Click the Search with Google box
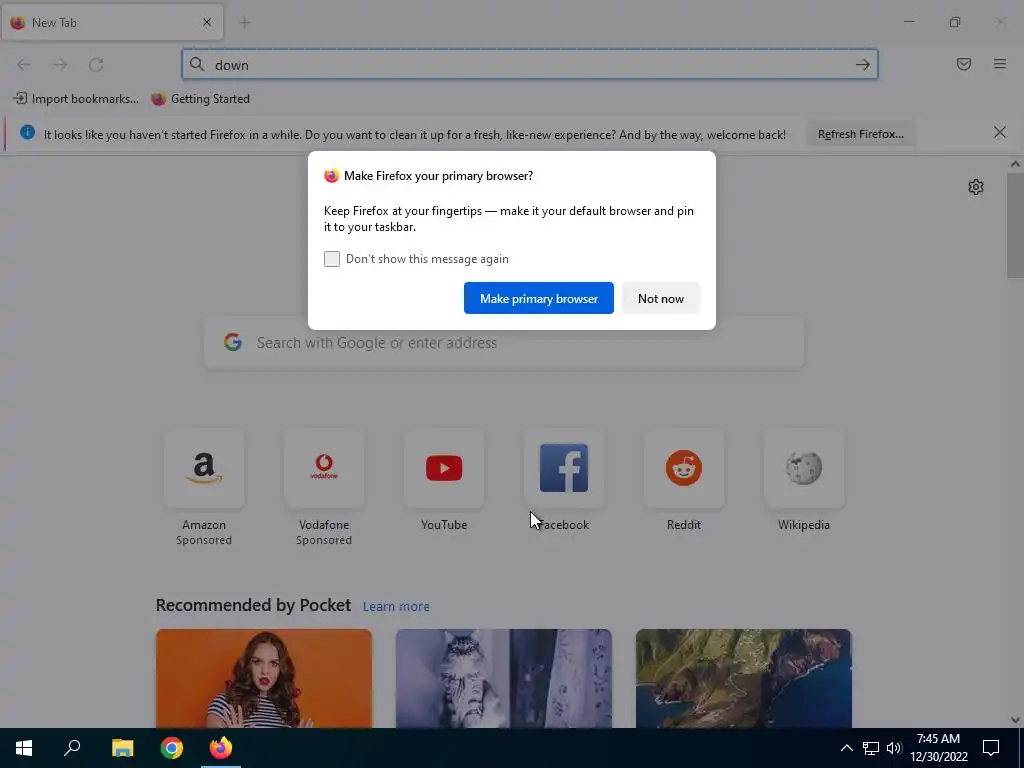Screen dimensions: 1024x768 tap(504, 343)
